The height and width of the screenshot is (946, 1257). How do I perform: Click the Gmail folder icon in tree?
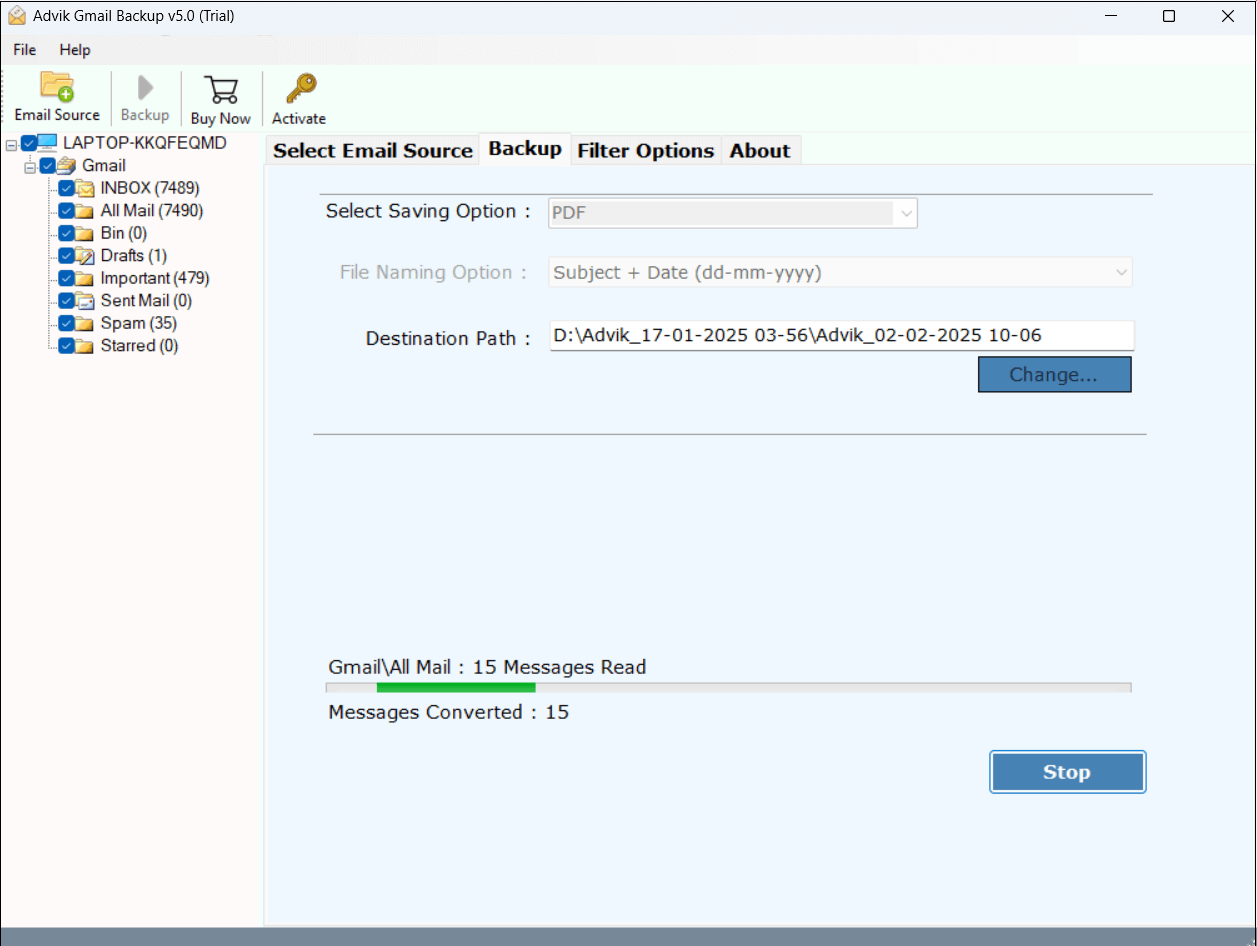coord(67,166)
